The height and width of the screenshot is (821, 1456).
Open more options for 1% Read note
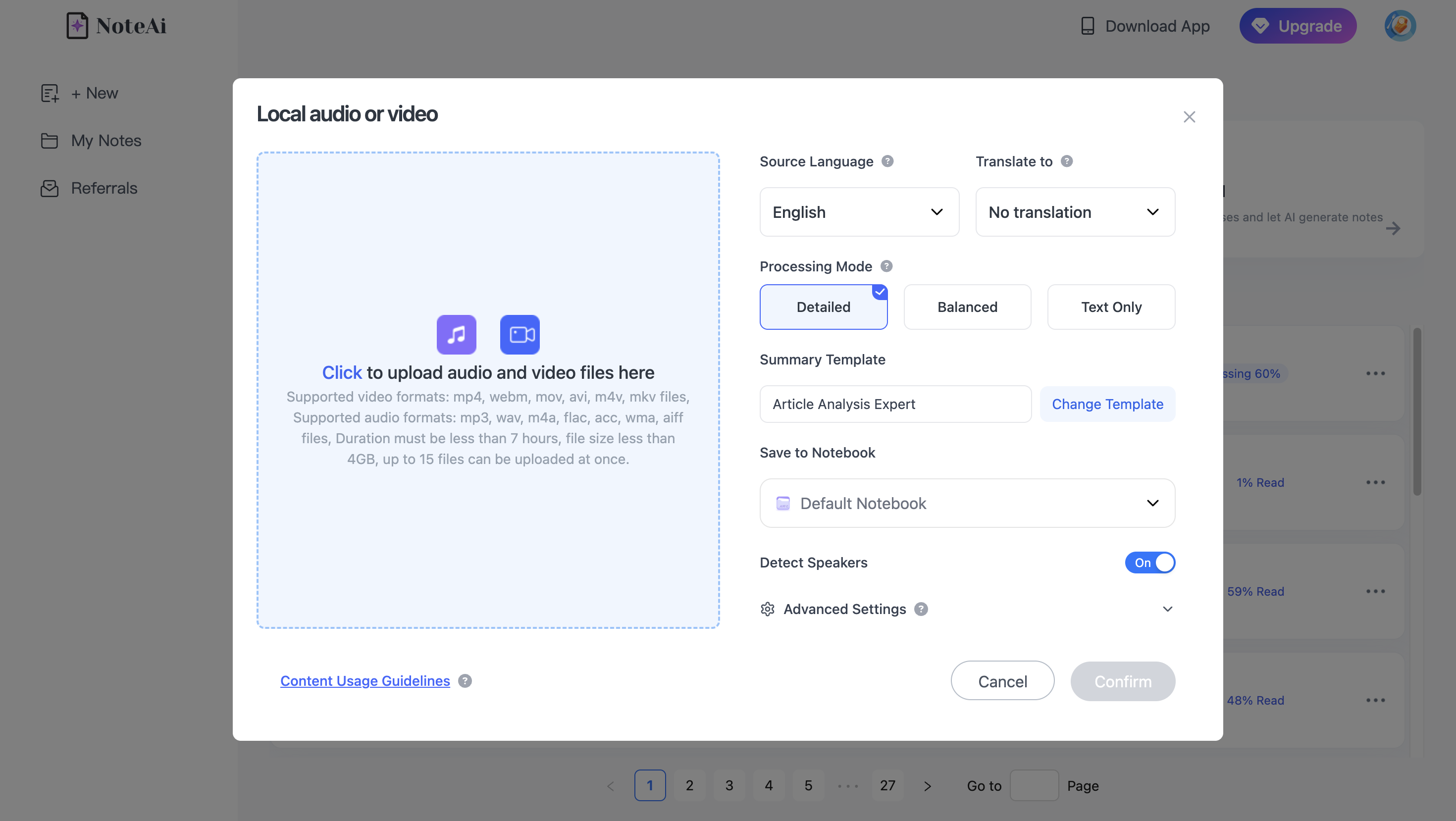click(x=1375, y=482)
